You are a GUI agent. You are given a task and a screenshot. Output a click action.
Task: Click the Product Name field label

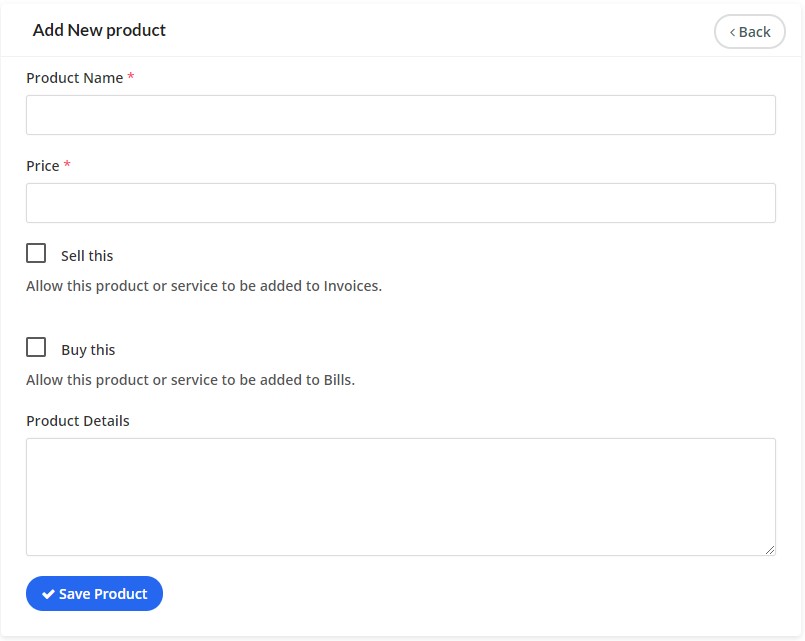click(75, 78)
